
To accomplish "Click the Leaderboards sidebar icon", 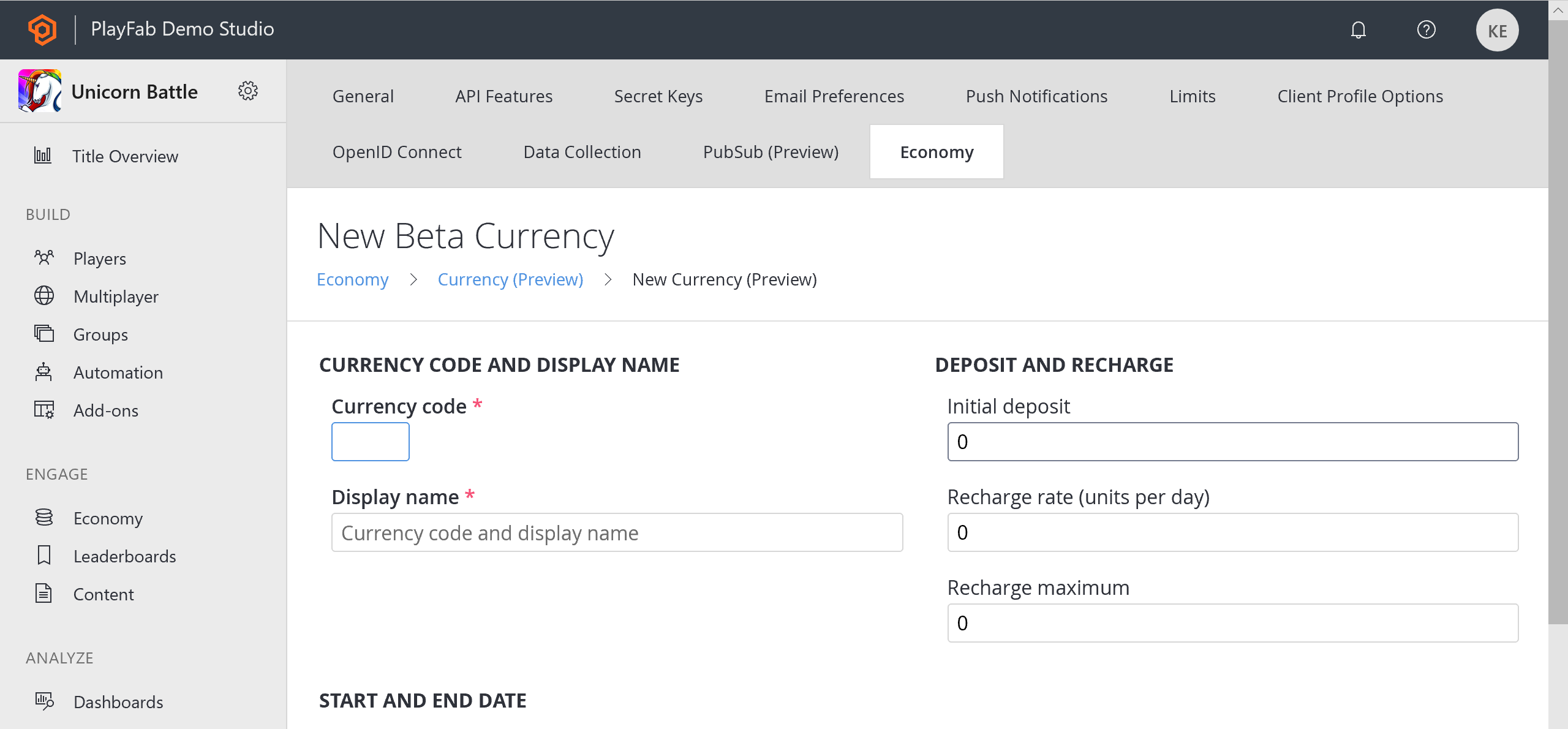I will (45, 556).
